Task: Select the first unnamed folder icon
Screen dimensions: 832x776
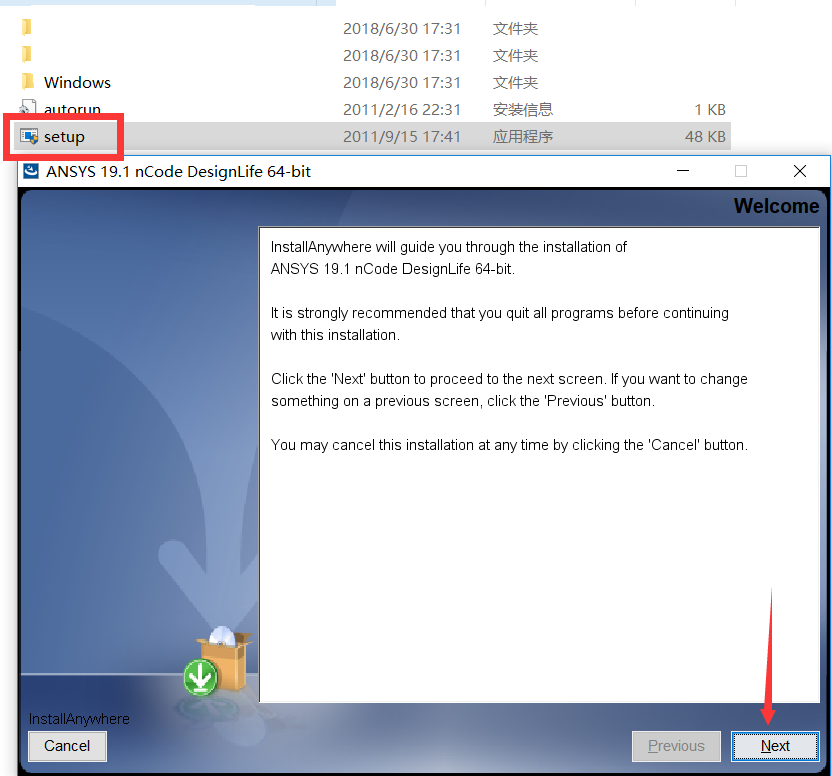Action: click(27, 27)
